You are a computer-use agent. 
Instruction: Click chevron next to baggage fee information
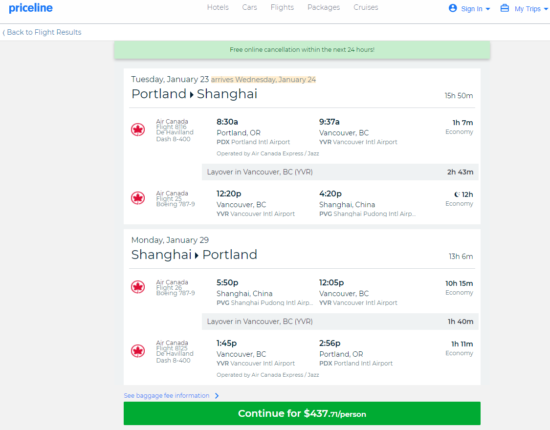(216, 396)
